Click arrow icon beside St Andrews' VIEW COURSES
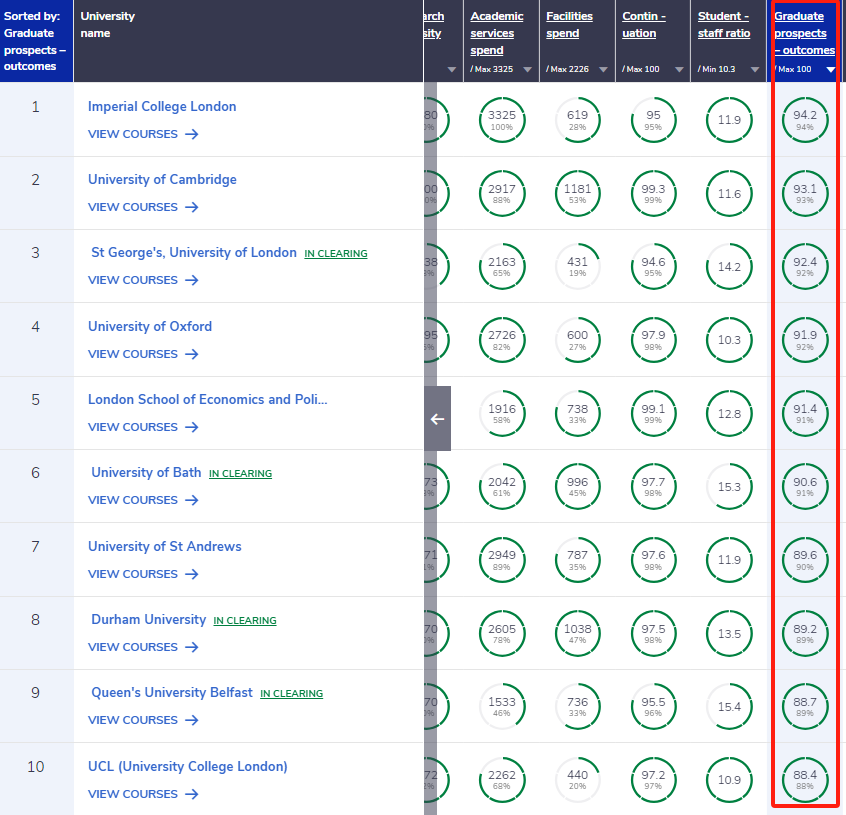The width and height of the screenshot is (846, 815). 192,574
